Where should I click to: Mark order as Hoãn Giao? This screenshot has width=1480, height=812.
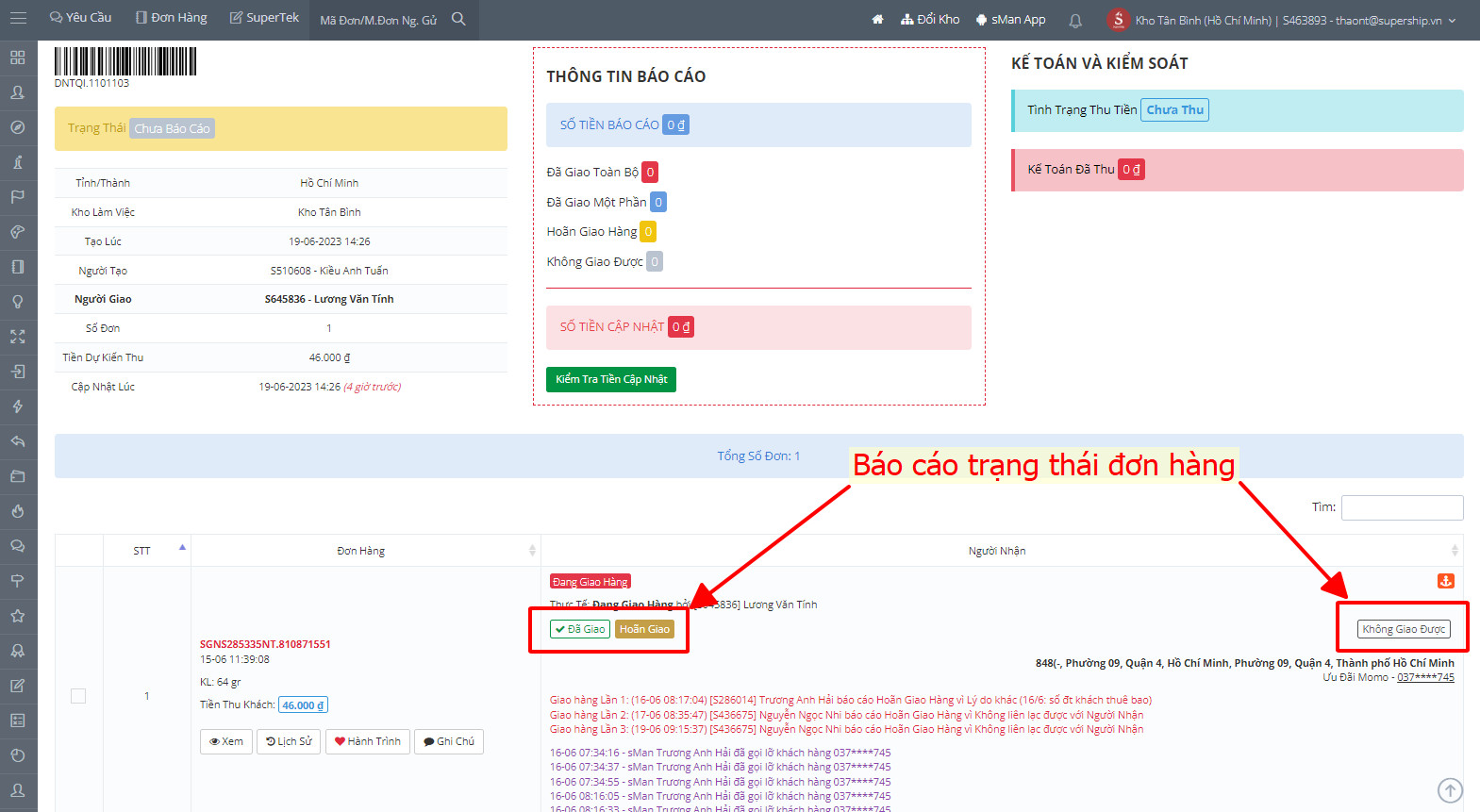point(644,629)
